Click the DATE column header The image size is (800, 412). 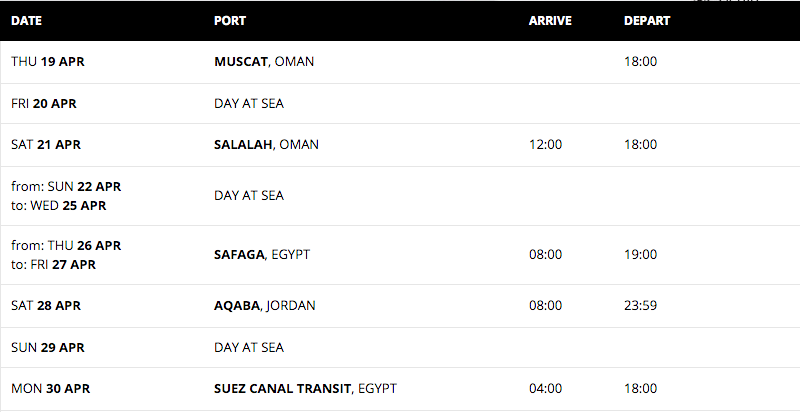pos(27,21)
